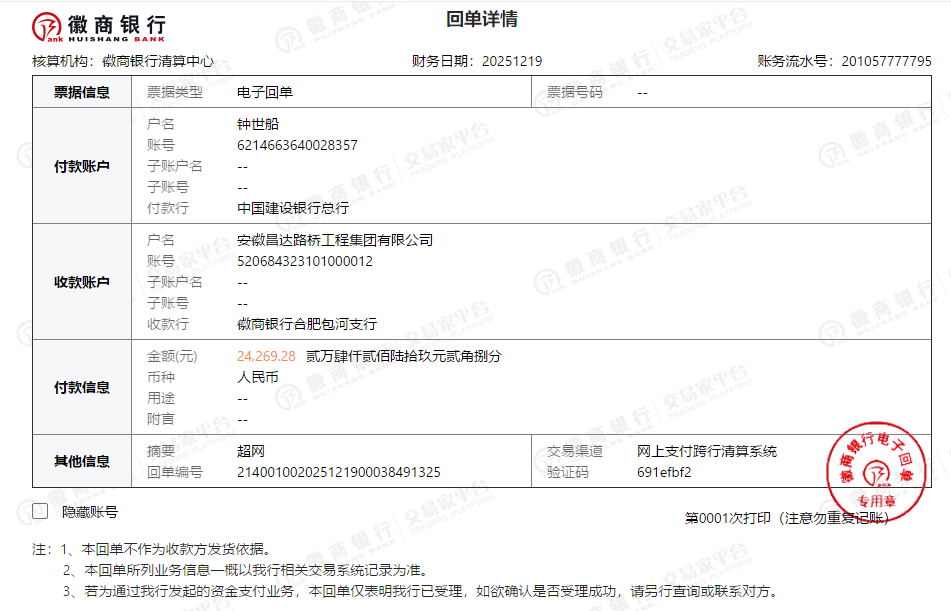Click the payee name 安徽昌达路桥工程集团有限公司
Screen dimensions: 951x611
(335, 240)
